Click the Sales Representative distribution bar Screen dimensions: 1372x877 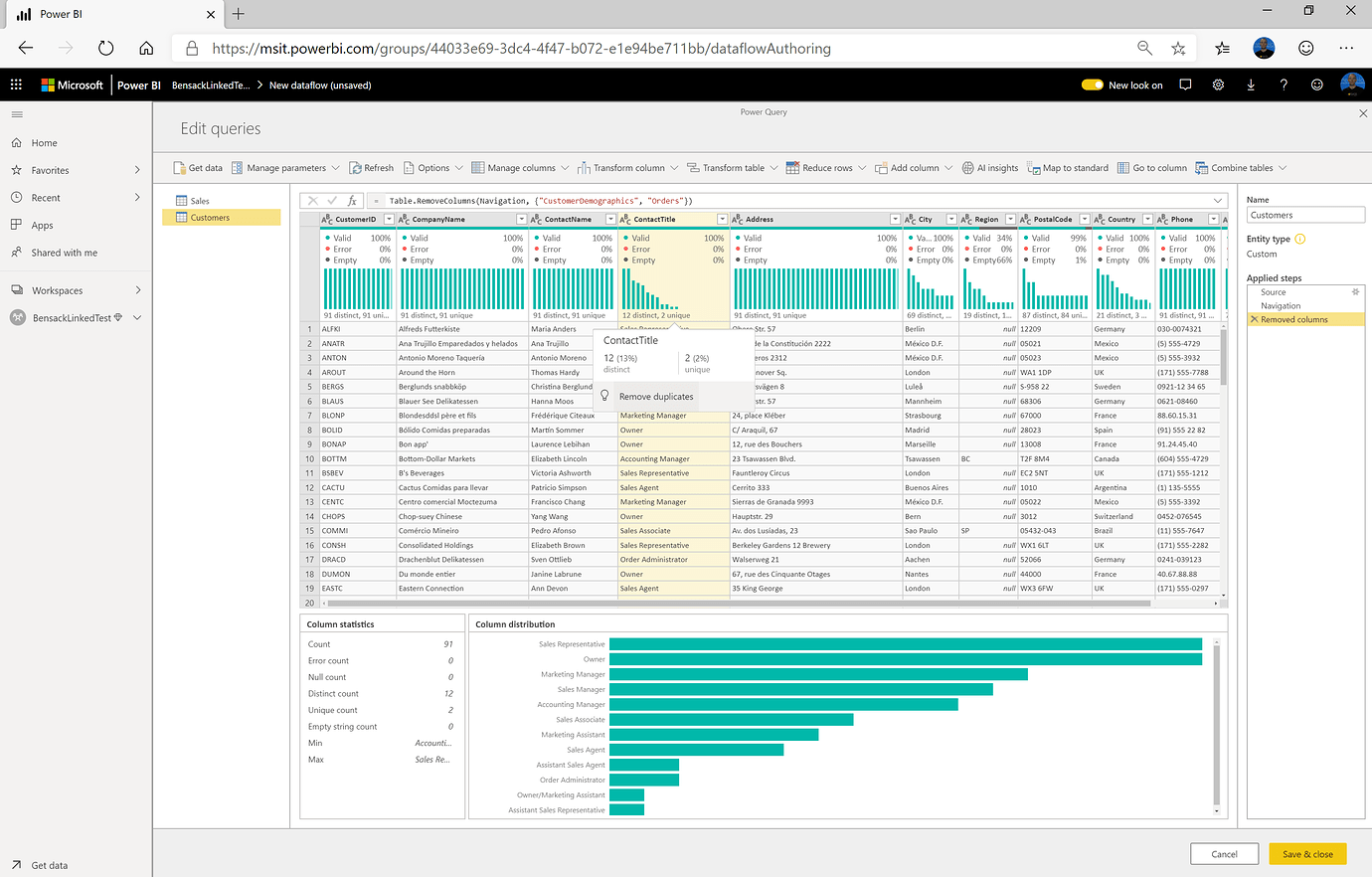[x=905, y=643]
